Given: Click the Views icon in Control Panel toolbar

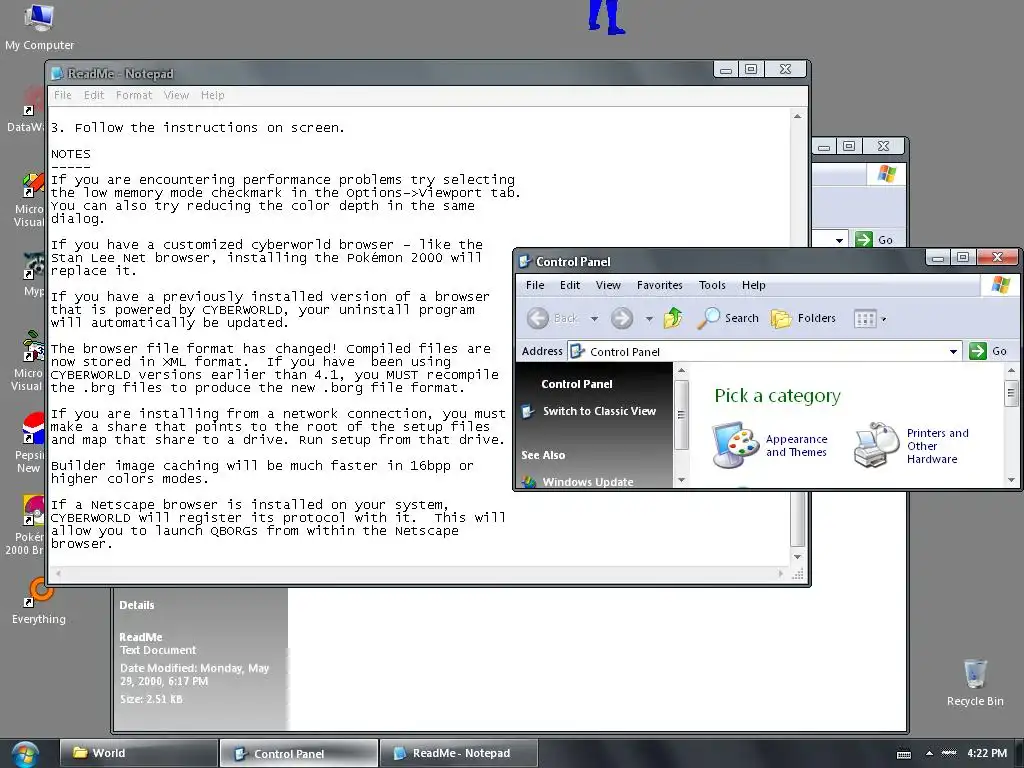Looking at the screenshot, I should click(x=865, y=319).
